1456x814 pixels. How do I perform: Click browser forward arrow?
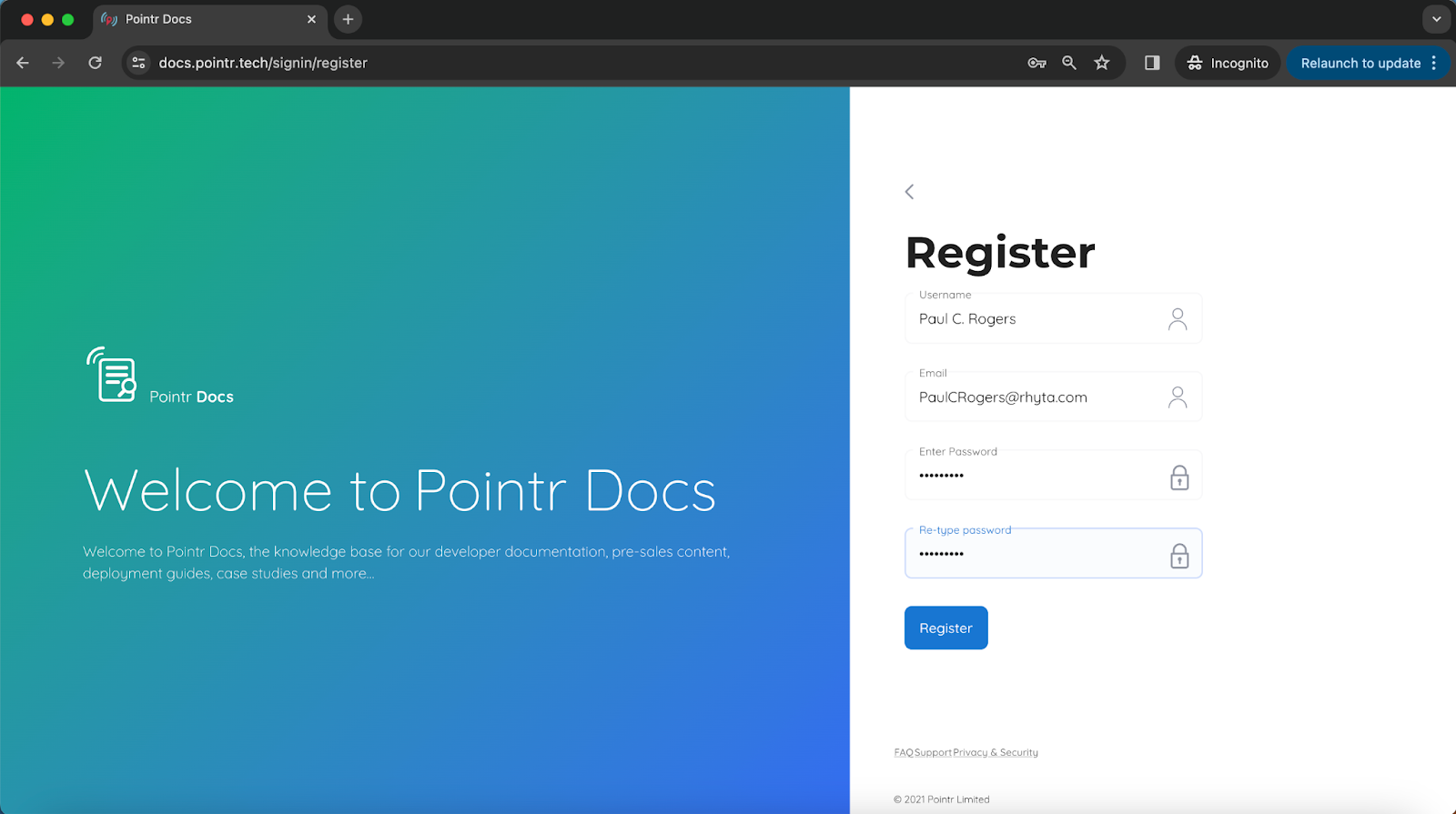[58, 63]
